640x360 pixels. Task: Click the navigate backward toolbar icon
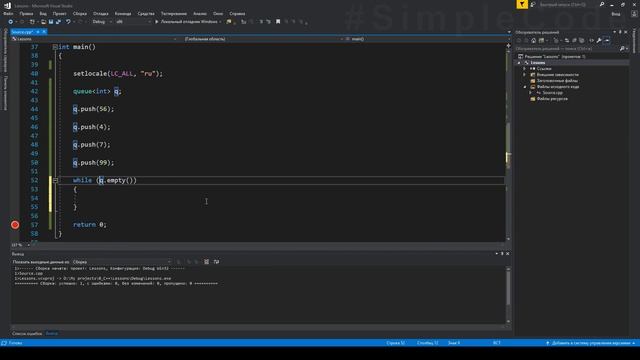(11, 22)
